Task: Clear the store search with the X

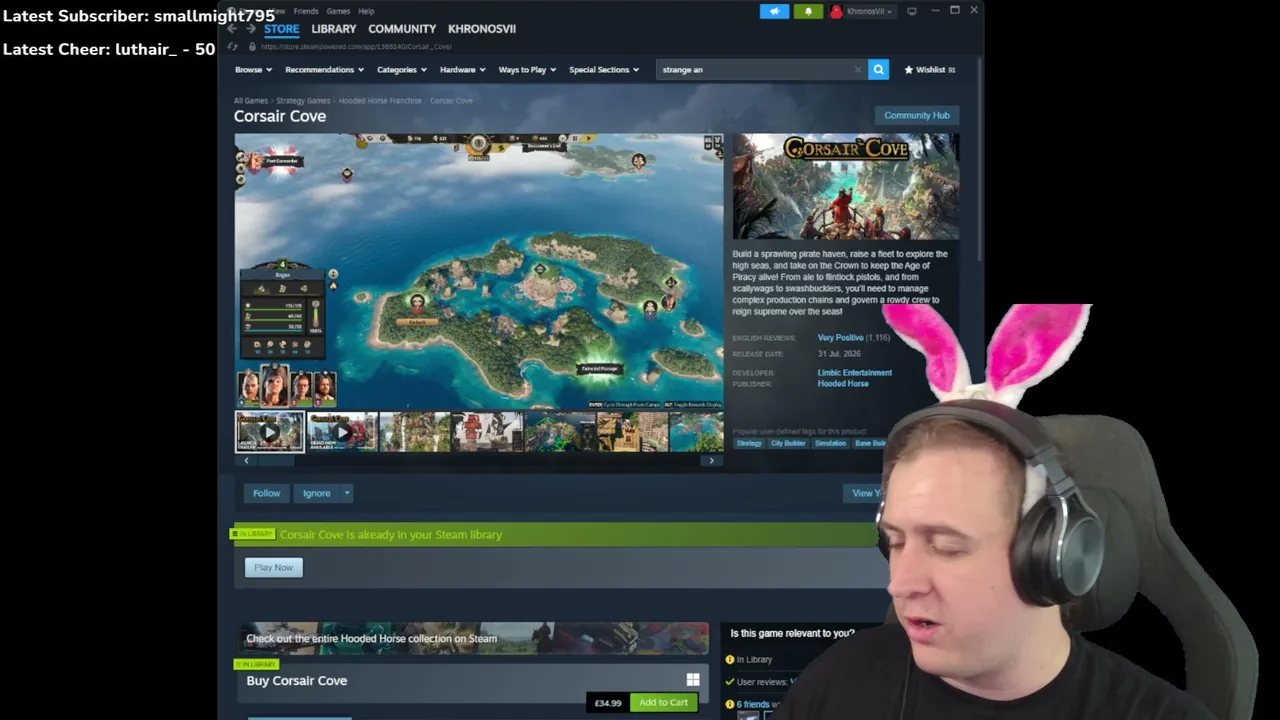Action: coord(857,70)
